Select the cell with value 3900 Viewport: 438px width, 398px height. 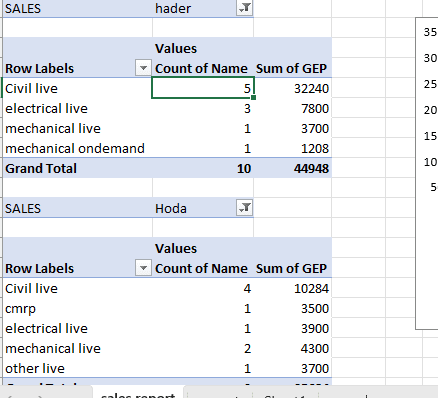click(x=292, y=328)
